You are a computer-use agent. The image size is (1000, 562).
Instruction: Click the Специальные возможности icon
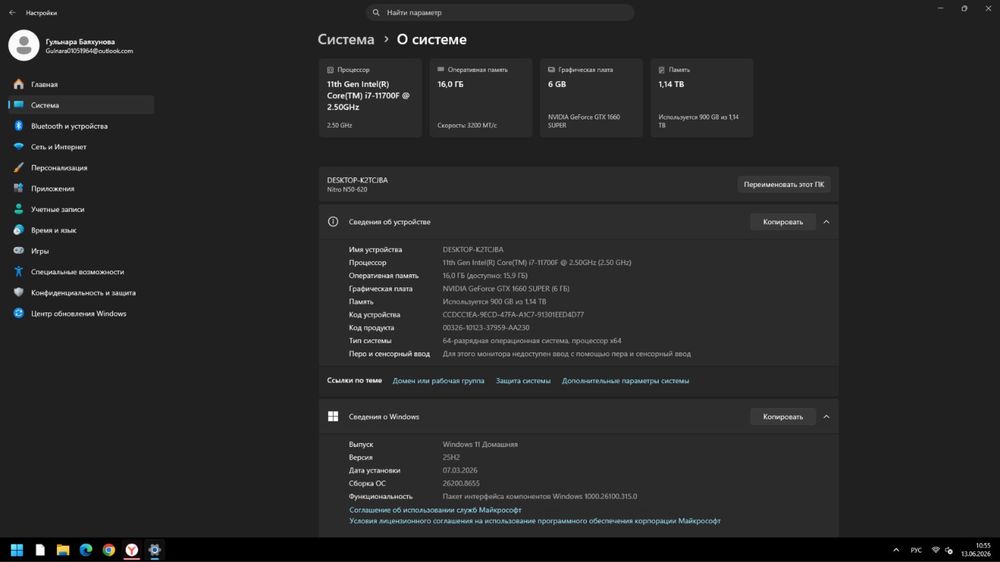coord(18,272)
